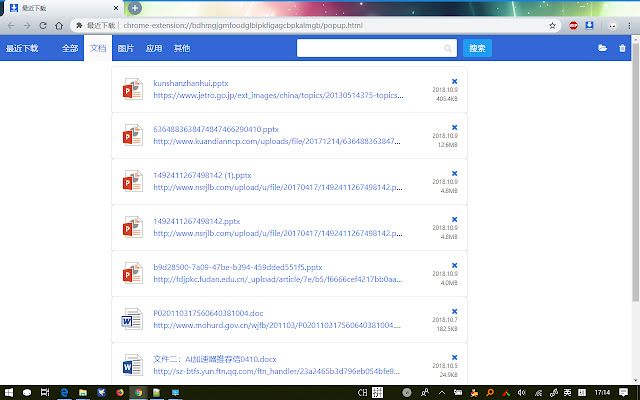This screenshot has width=640, height=400.
Task: Switch to the 应用 category tab
Action: [x=154, y=47]
